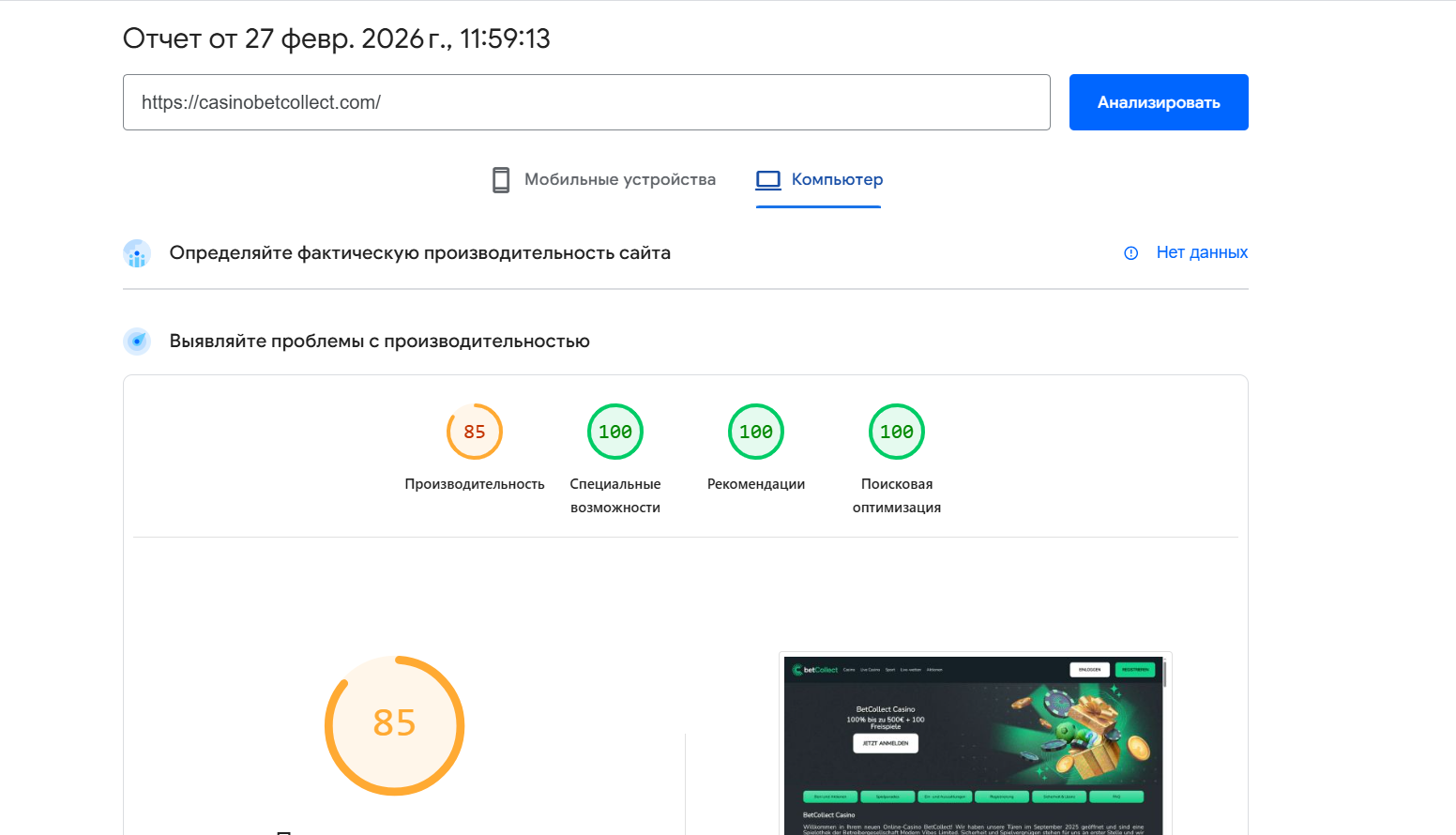This screenshot has width=1456, height=835.
Task: Click the Поисковая оптимизация label text
Action: (x=897, y=495)
